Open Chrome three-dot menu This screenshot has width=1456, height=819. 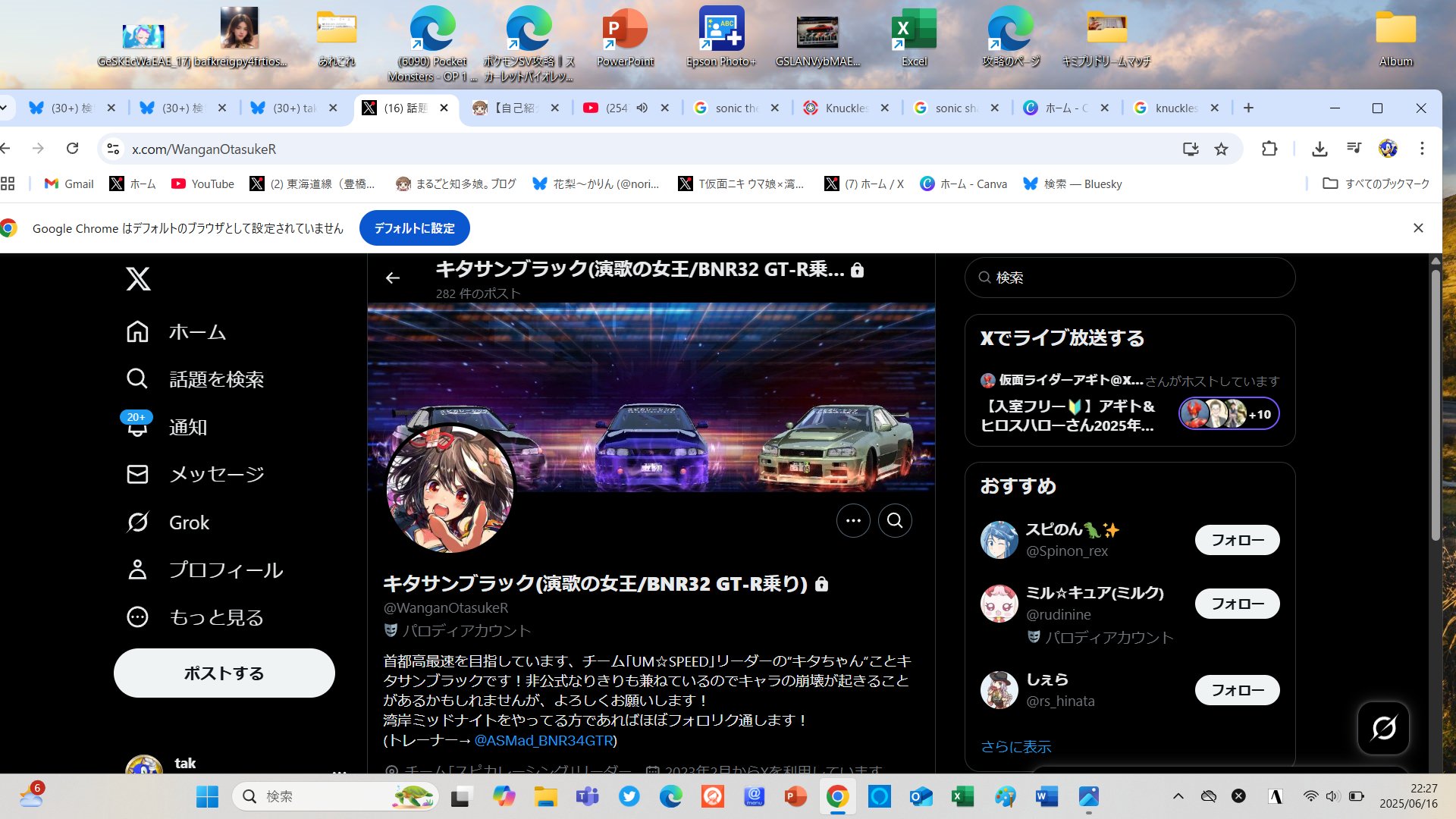[x=1422, y=149]
